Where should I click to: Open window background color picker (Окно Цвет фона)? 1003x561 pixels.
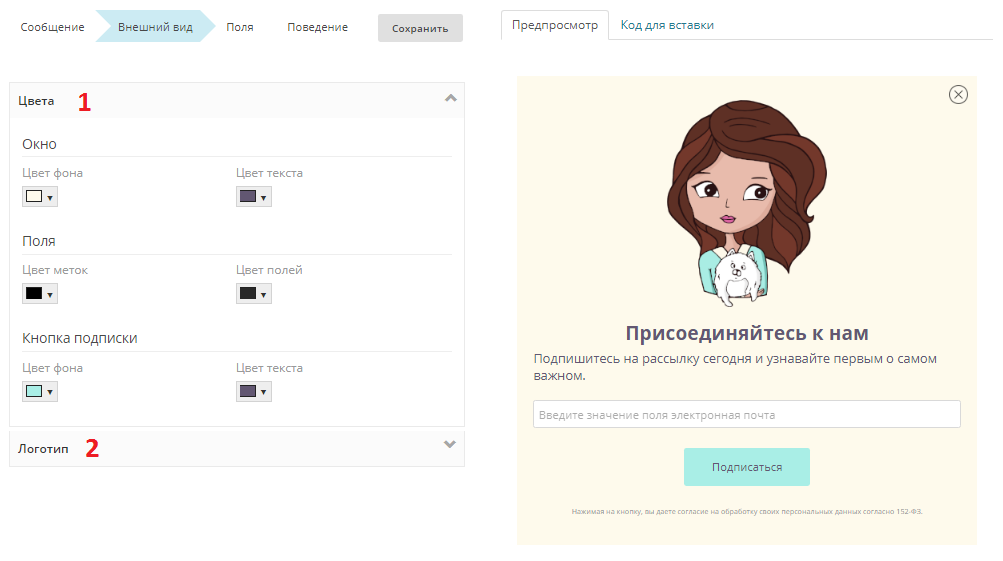(39, 197)
